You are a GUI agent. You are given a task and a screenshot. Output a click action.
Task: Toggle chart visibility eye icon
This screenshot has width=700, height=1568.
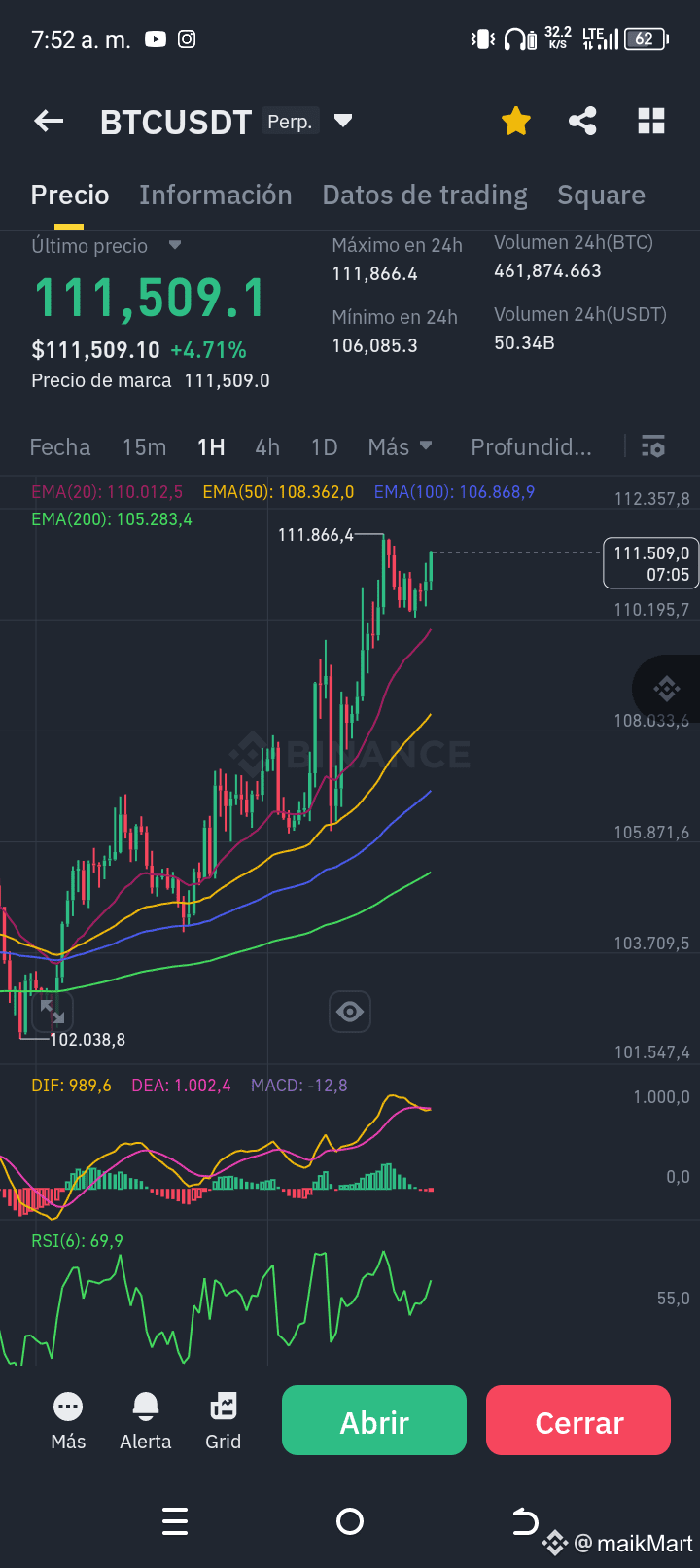350,1013
